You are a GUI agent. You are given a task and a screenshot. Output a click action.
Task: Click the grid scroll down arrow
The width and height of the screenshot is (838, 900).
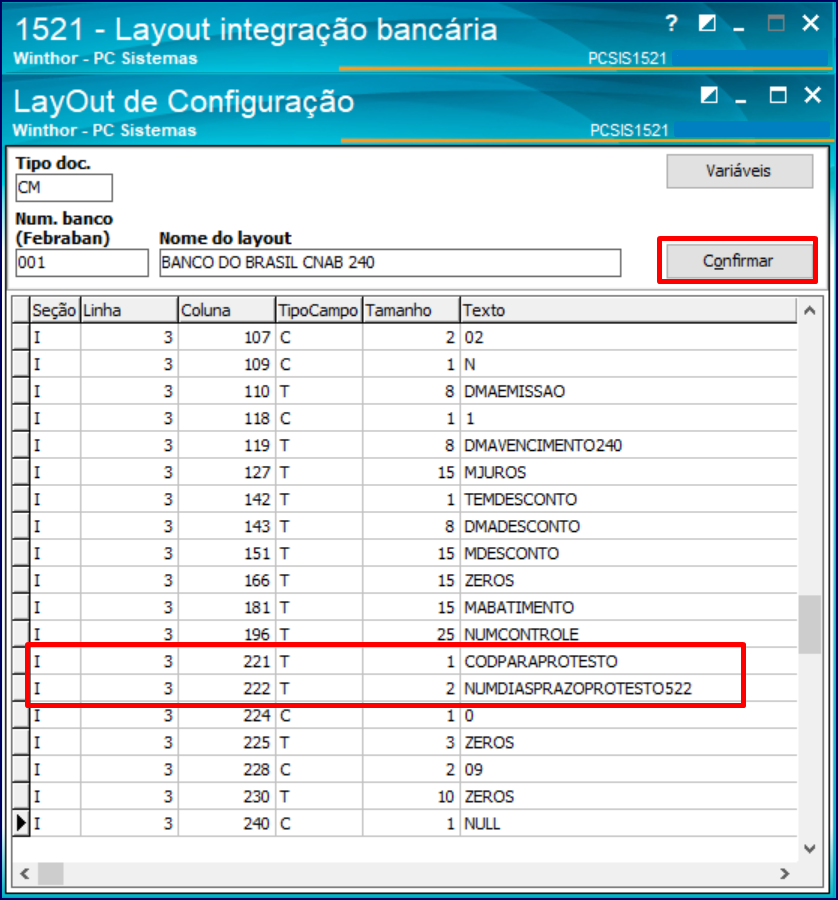click(x=810, y=849)
